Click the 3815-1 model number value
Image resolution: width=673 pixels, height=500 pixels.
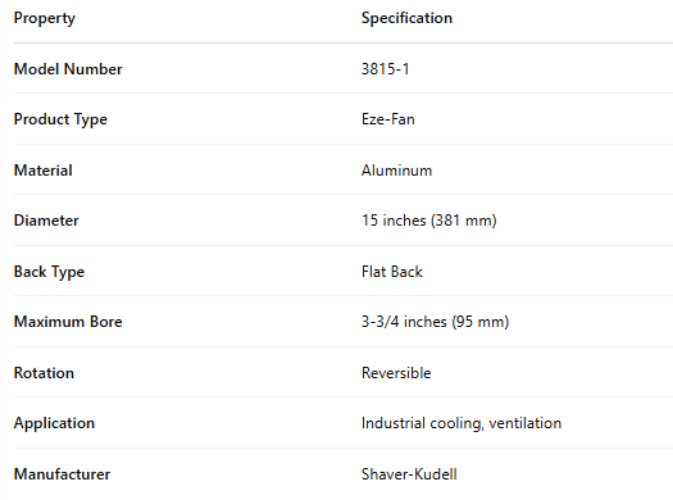(385, 70)
